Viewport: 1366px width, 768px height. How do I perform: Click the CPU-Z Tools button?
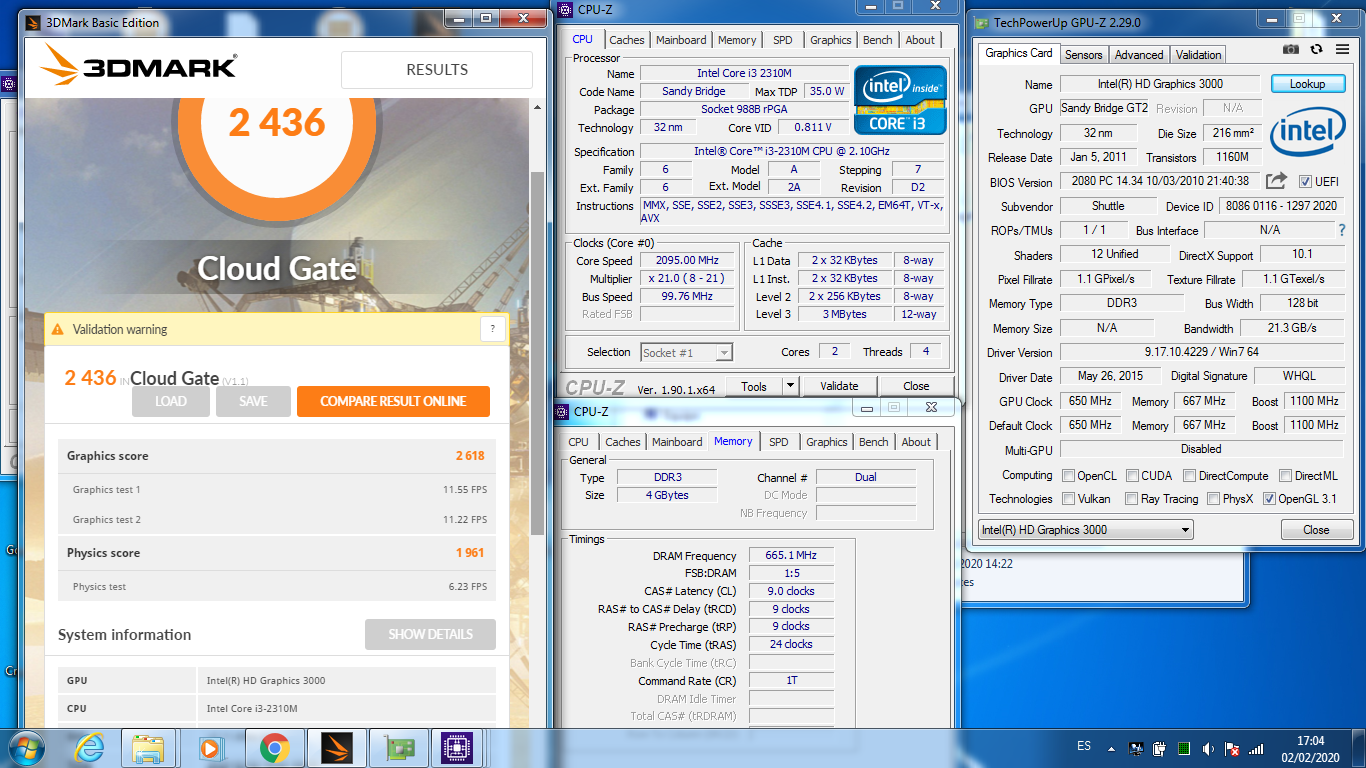pos(754,386)
